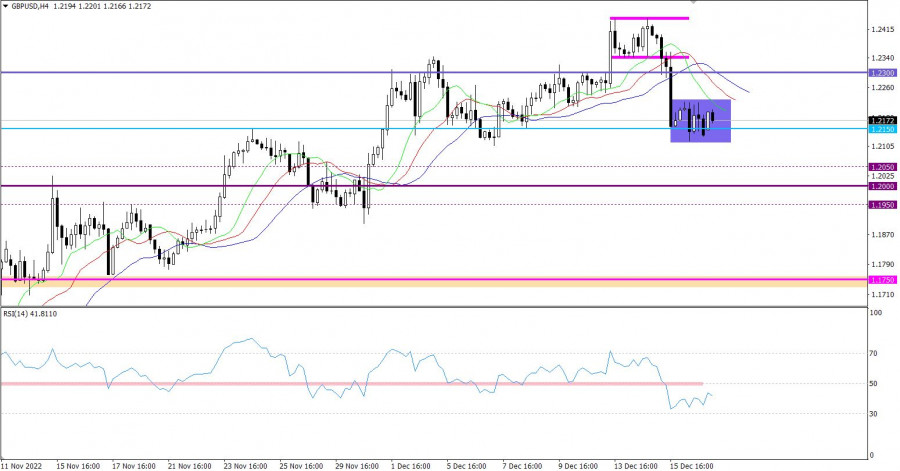
Task: Click the RSI(14) indicator label
Action: 29,312
